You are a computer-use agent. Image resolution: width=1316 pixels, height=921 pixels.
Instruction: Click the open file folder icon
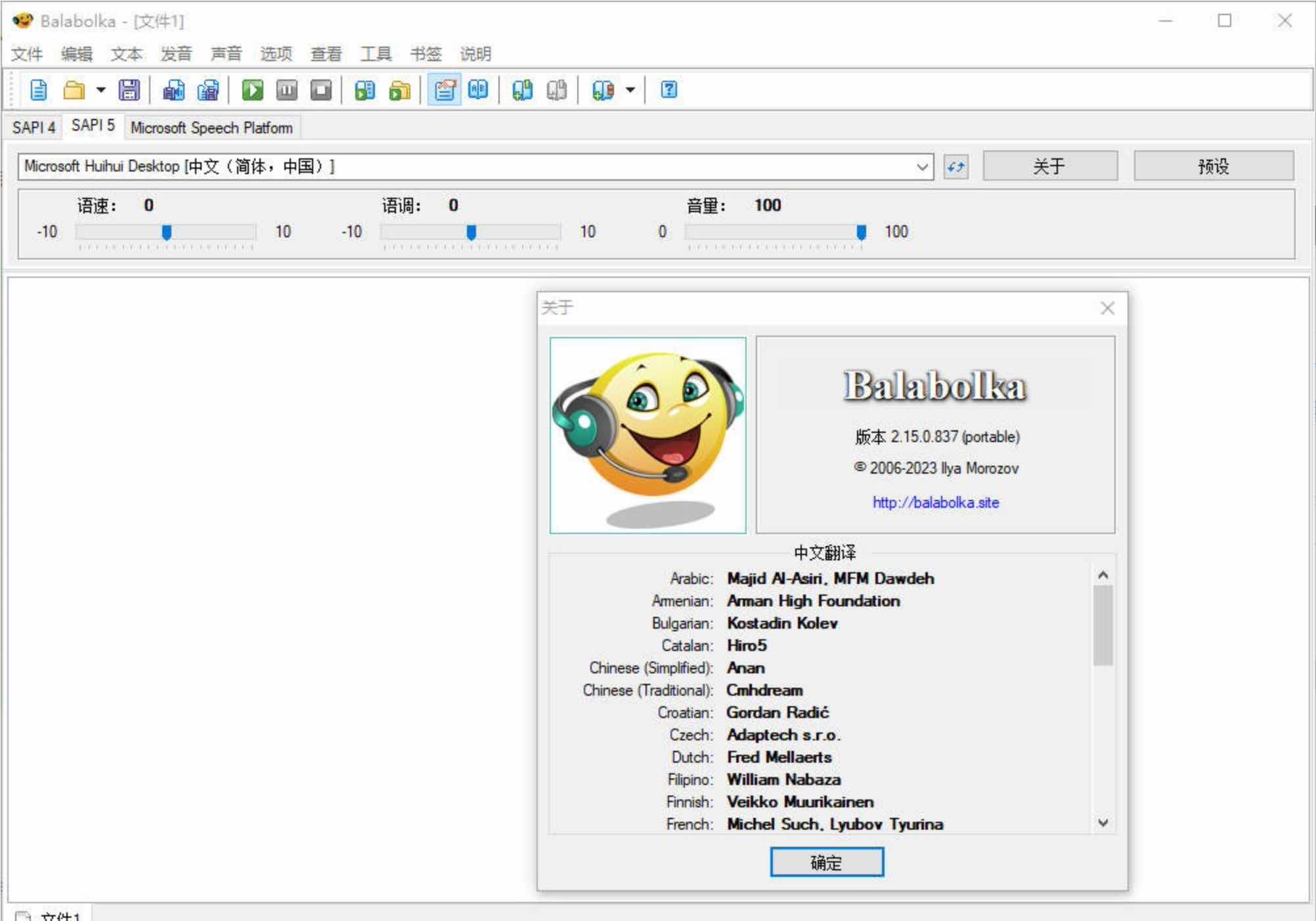(74, 90)
